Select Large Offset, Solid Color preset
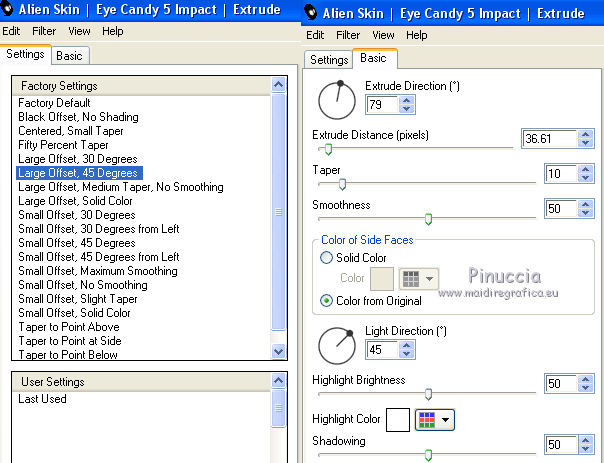Image resolution: width=604 pixels, height=463 pixels. click(75, 201)
